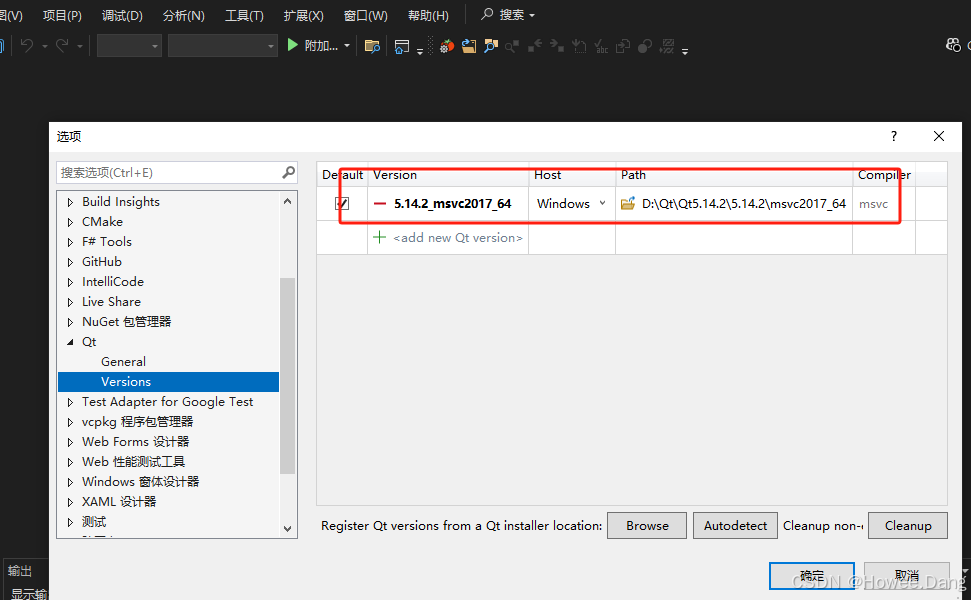
Task: Click green plus to add Qt version
Action: (380, 237)
